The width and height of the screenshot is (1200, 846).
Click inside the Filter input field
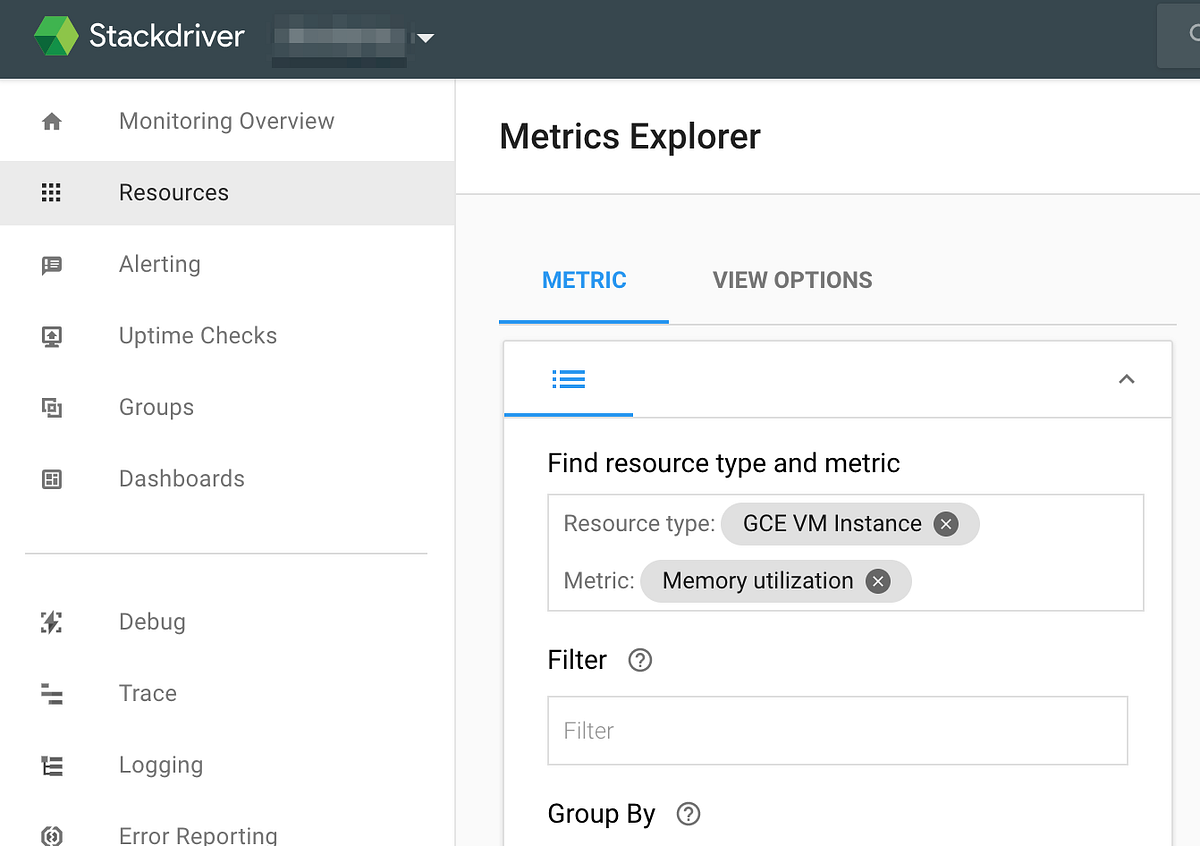click(x=837, y=730)
